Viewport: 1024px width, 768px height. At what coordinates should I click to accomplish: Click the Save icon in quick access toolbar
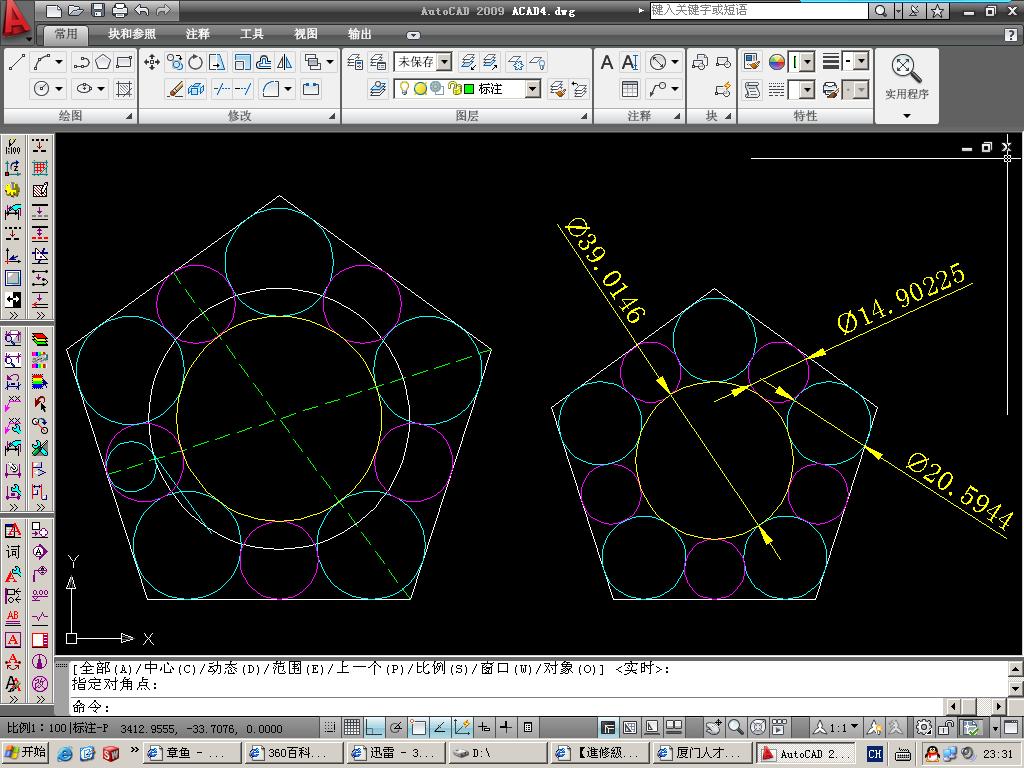(x=98, y=10)
